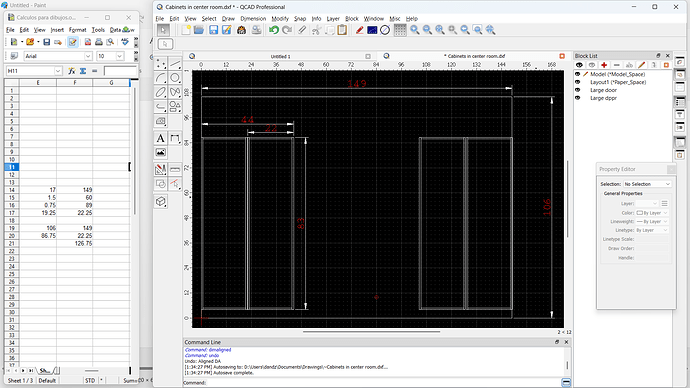690x388 pixels.
Task: Open the Layer dropdown in Property Editor
Action: (x=647, y=204)
